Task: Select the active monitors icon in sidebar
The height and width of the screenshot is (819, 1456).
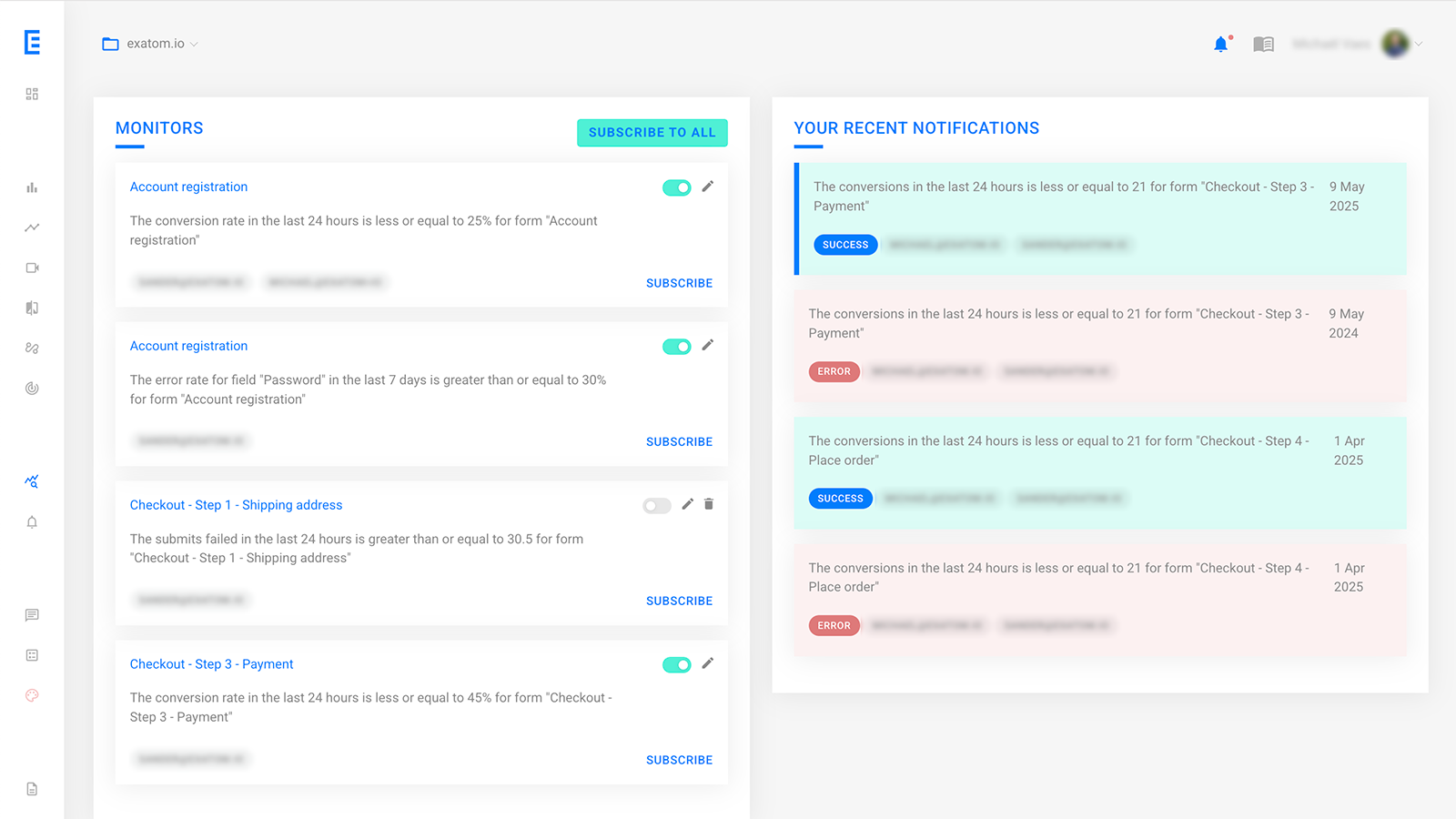Action: pyautogui.click(x=31, y=481)
